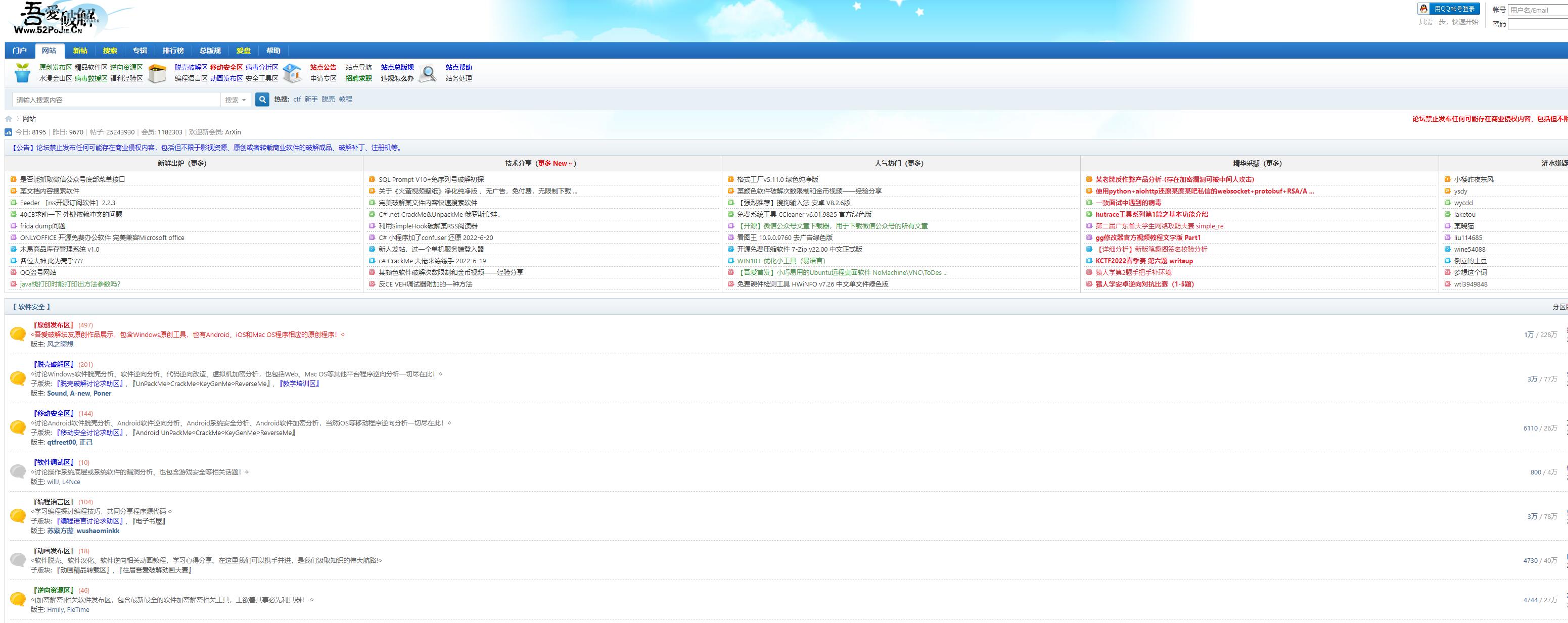Open thread 木易商品库存管理系统 v1.0
This screenshot has height=623, width=1568.
pyautogui.click(x=60, y=250)
